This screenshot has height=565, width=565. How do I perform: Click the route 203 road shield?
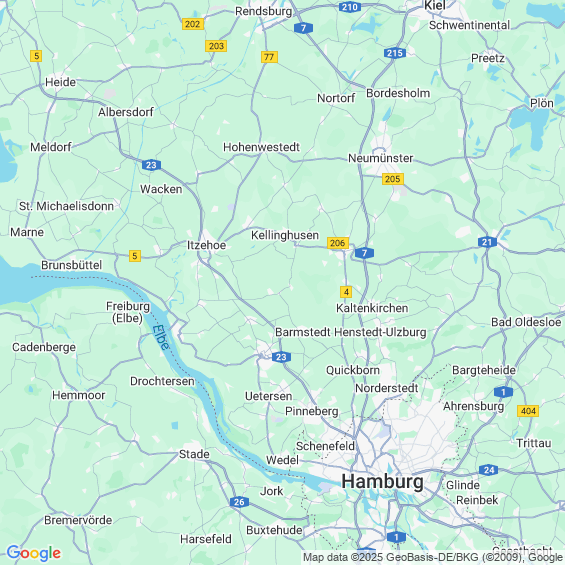216,46
